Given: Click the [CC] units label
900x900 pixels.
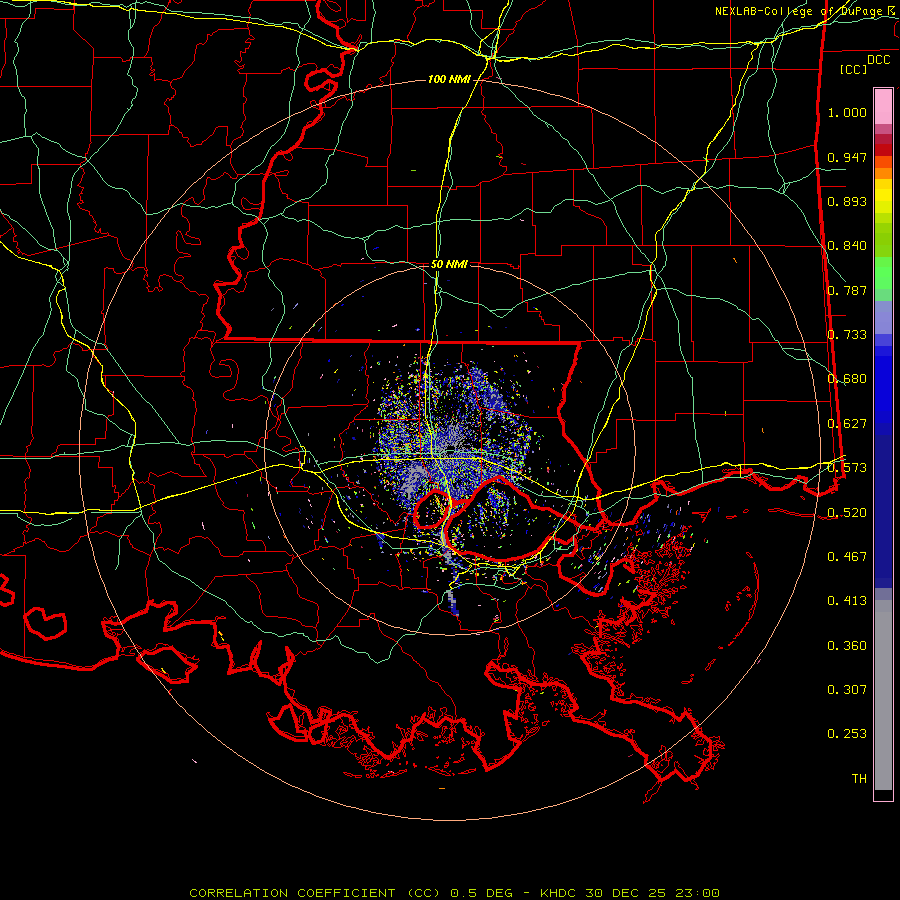Looking at the screenshot, I should click(853, 69).
